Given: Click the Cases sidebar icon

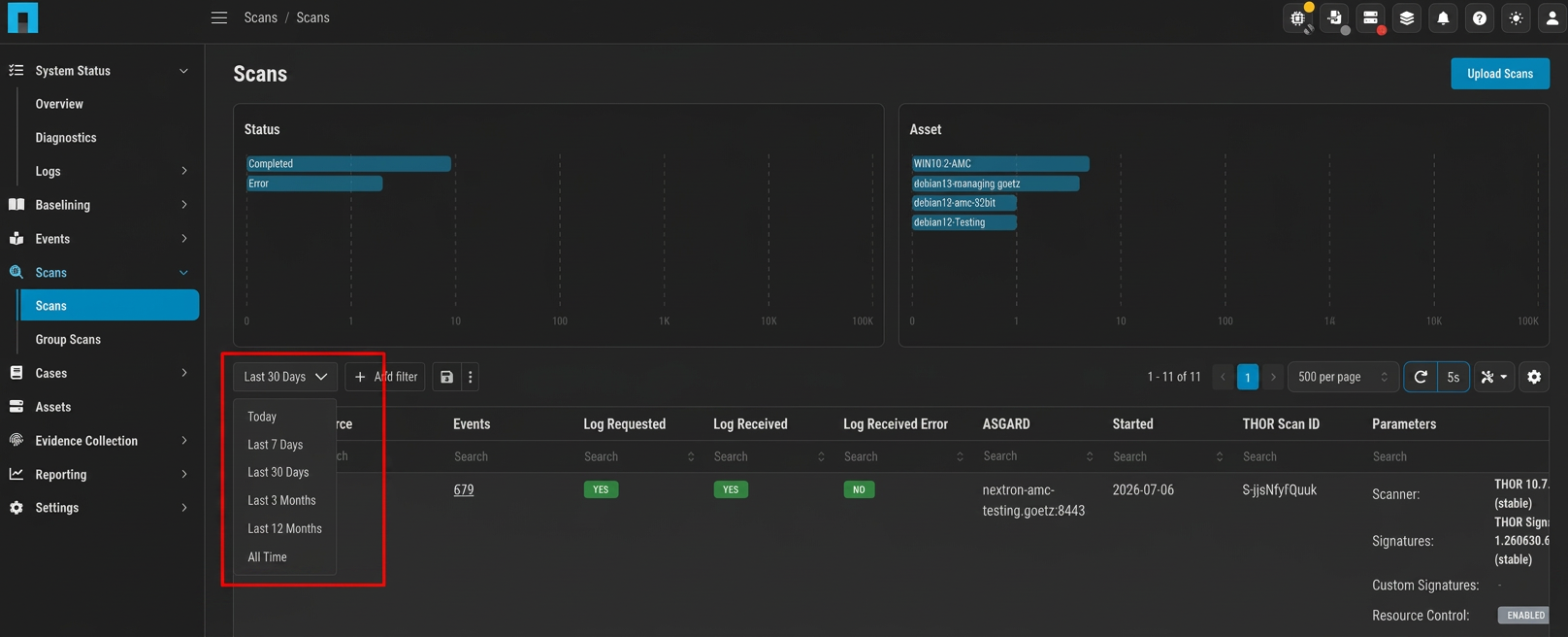Looking at the screenshot, I should (x=16, y=373).
